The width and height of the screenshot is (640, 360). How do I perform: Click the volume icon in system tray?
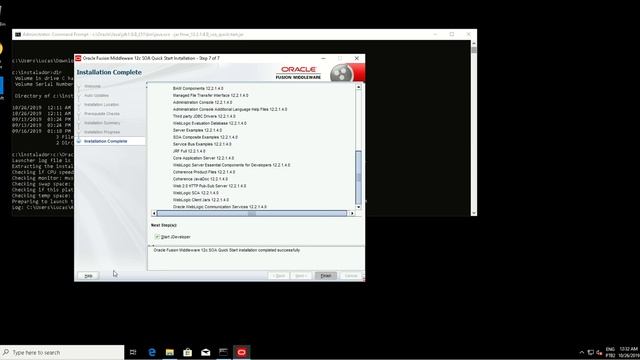pyautogui.click(x=599, y=353)
